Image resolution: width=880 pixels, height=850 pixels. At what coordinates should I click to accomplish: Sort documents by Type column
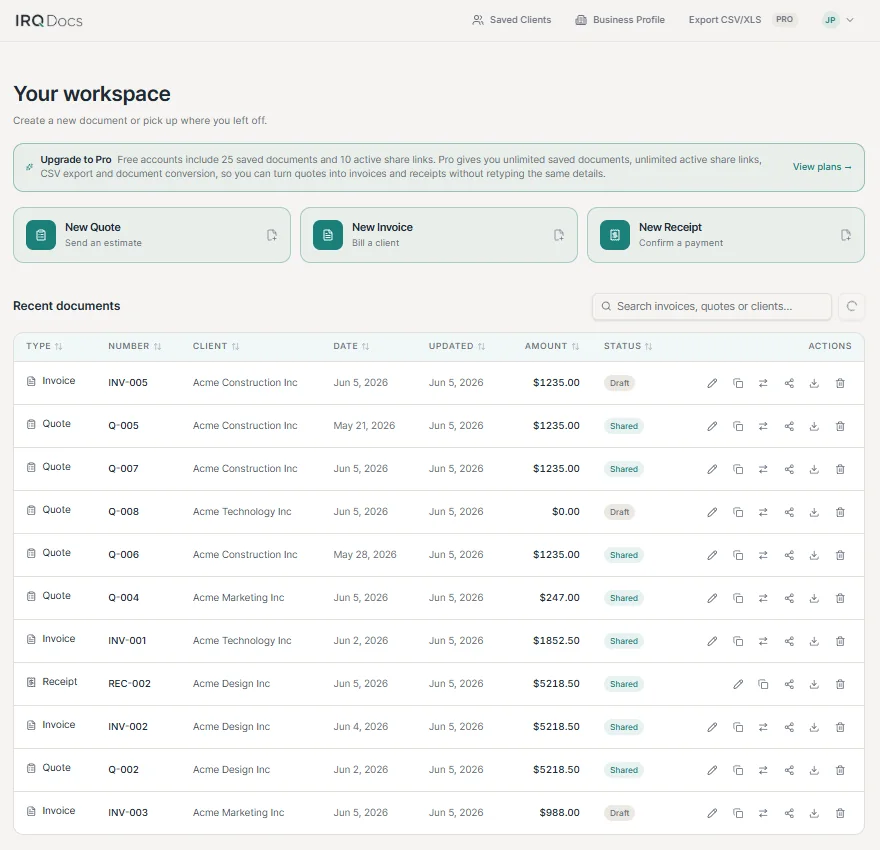click(44, 346)
